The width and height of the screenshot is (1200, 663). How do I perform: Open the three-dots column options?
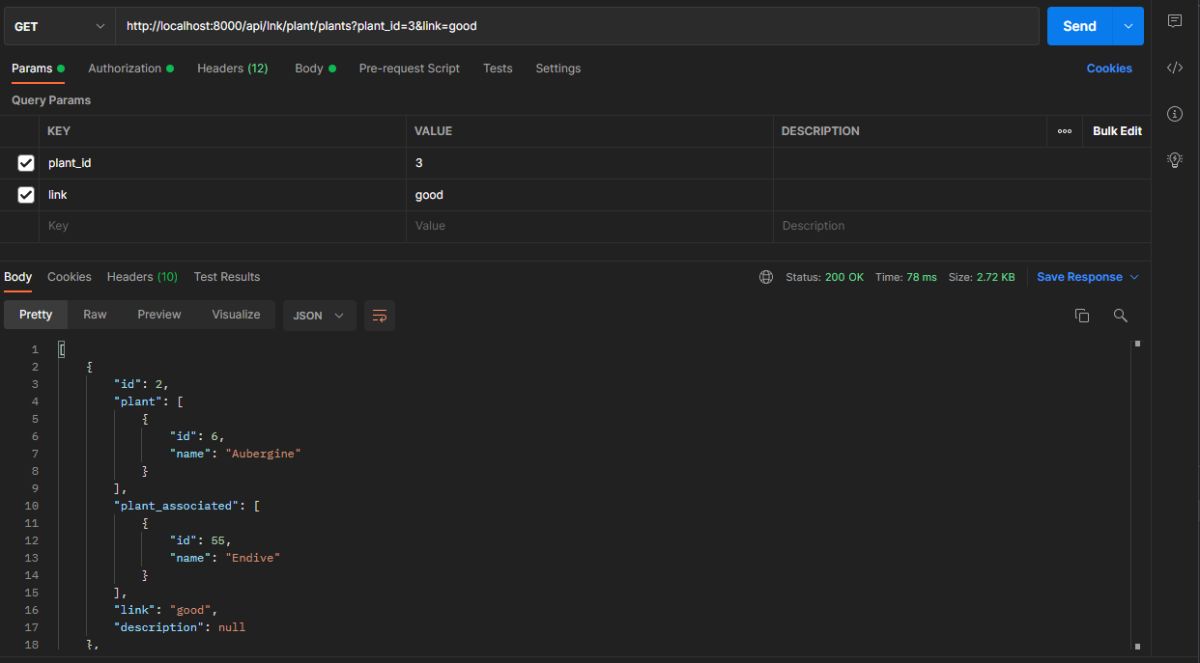(x=1064, y=131)
